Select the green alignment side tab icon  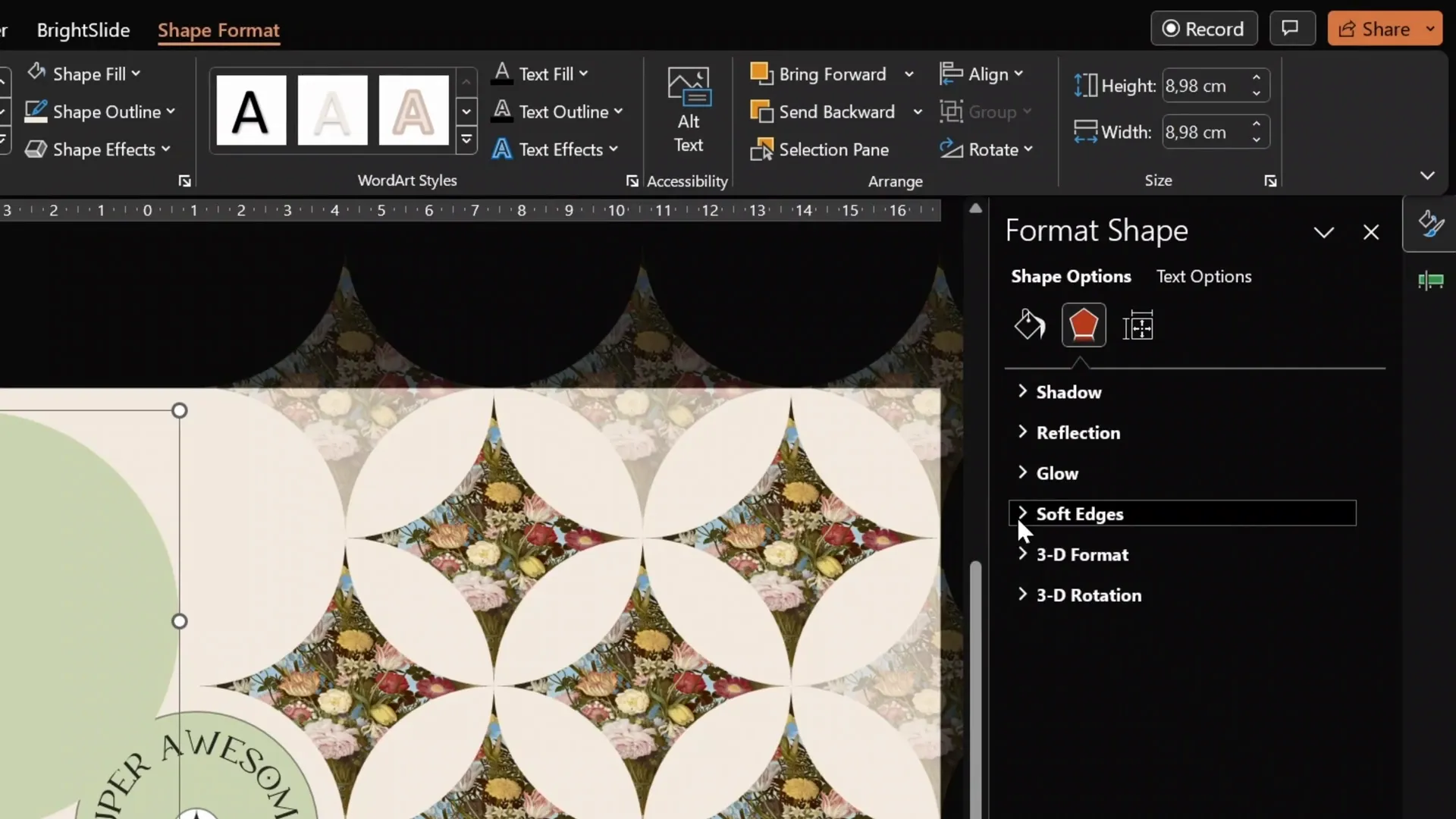[x=1430, y=281]
